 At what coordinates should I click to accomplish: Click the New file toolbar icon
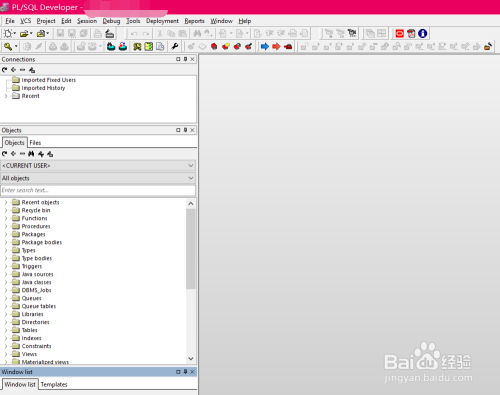coord(8,33)
